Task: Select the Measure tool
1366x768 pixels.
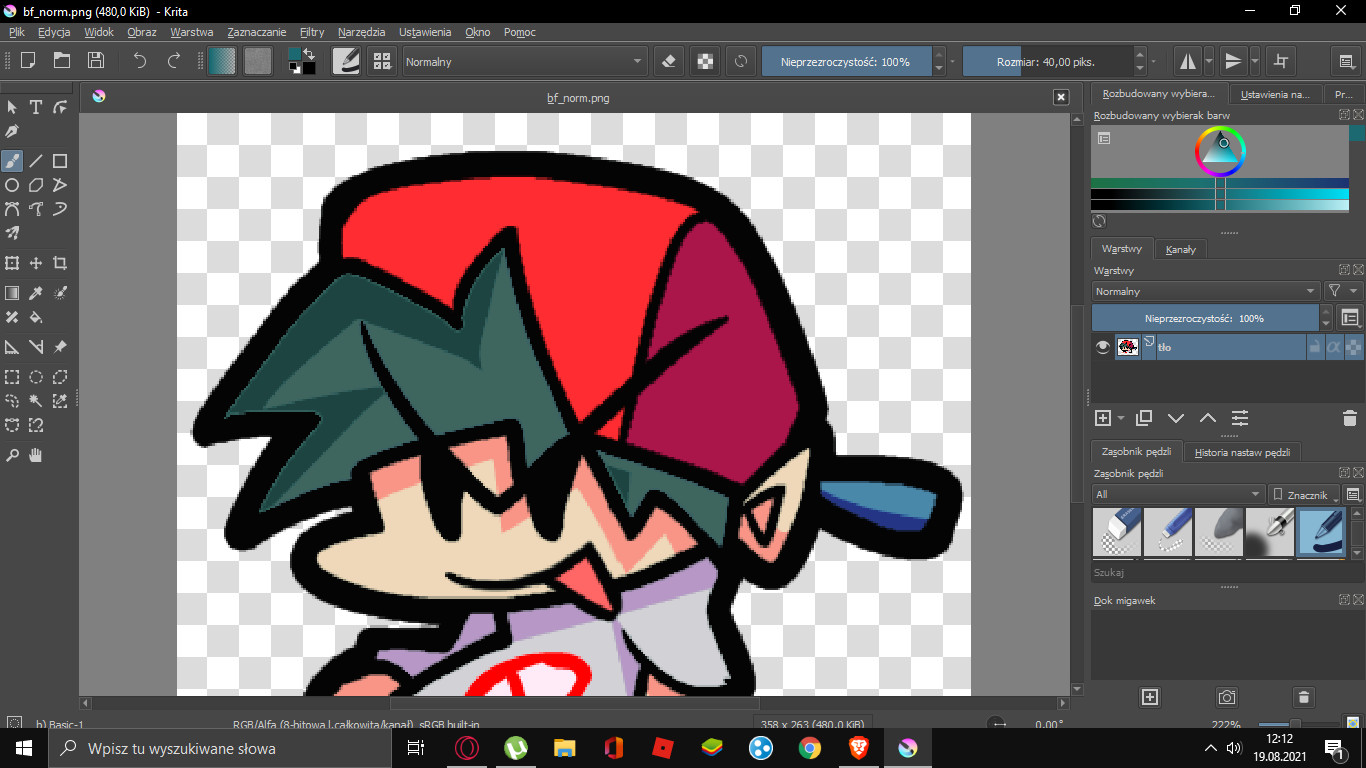Action: pos(36,347)
